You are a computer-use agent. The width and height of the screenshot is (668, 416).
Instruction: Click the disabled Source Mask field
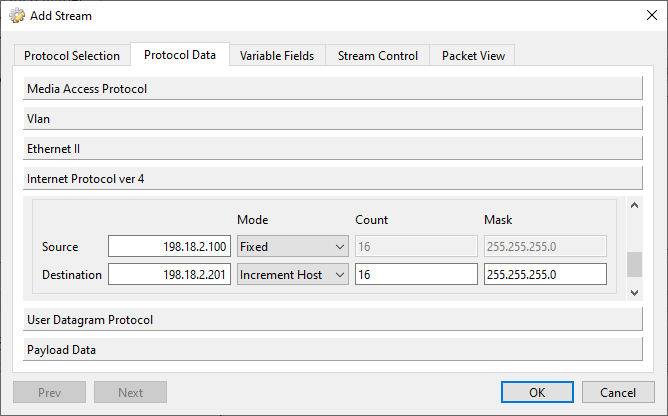click(x=545, y=246)
